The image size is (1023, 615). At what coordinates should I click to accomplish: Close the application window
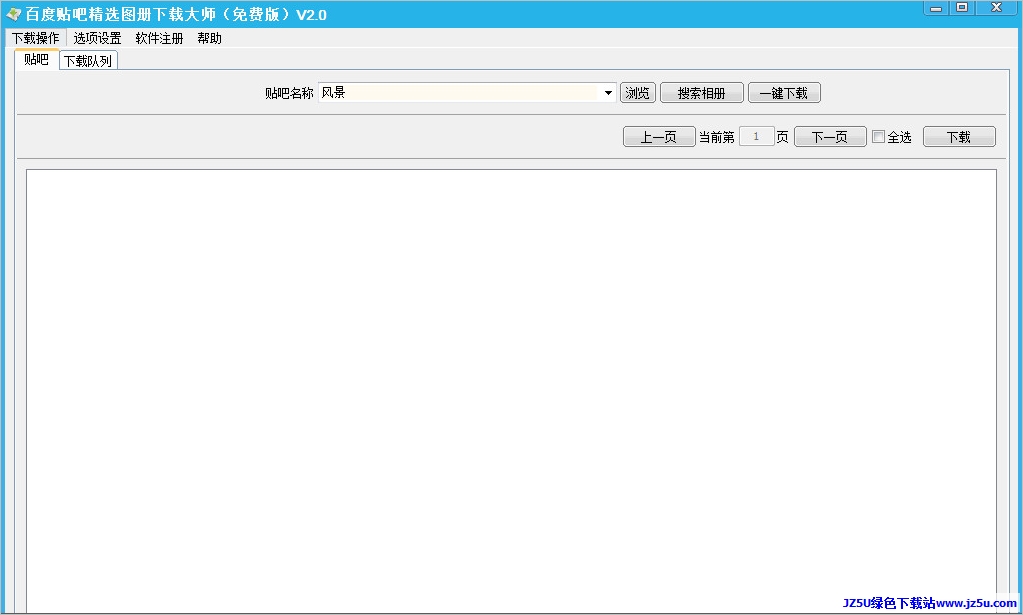pyautogui.click(x=996, y=8)
